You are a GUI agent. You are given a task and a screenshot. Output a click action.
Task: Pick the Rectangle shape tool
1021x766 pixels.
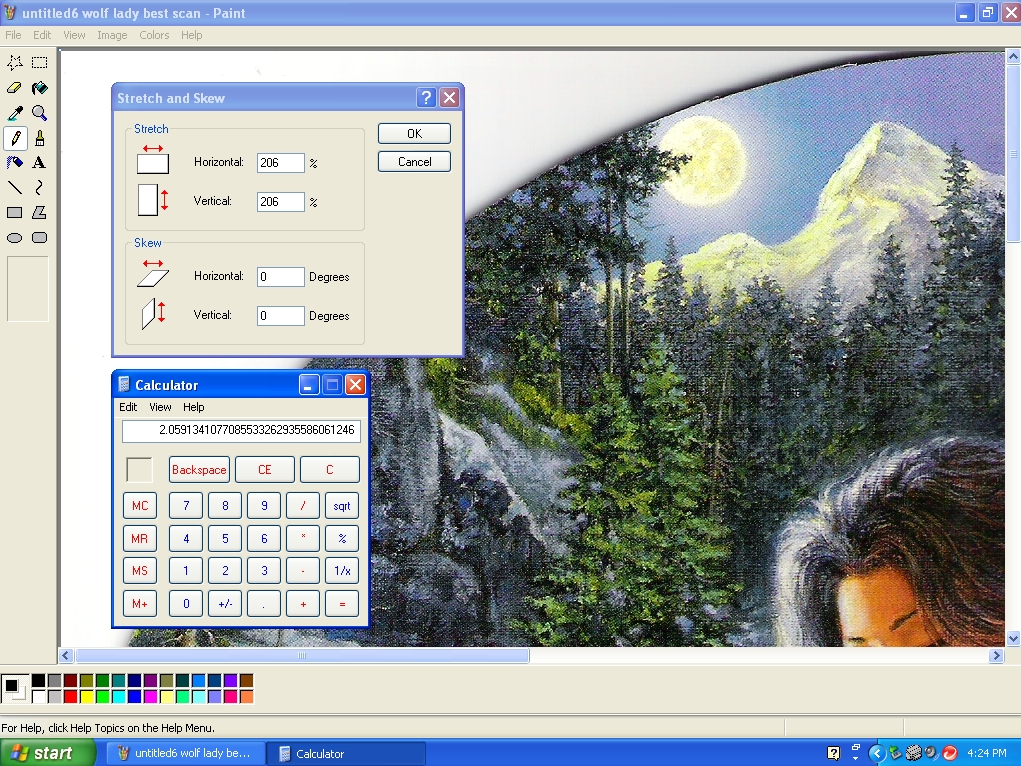coord(15,212)
